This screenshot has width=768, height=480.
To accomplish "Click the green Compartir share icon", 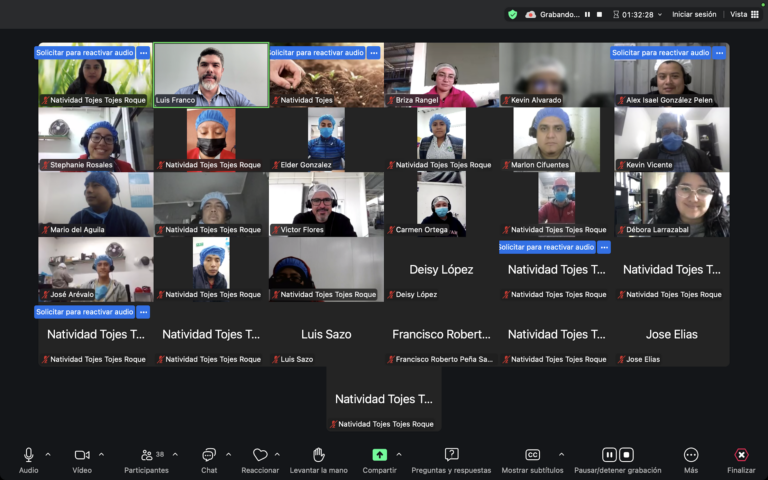I will (x=380, y=455).
